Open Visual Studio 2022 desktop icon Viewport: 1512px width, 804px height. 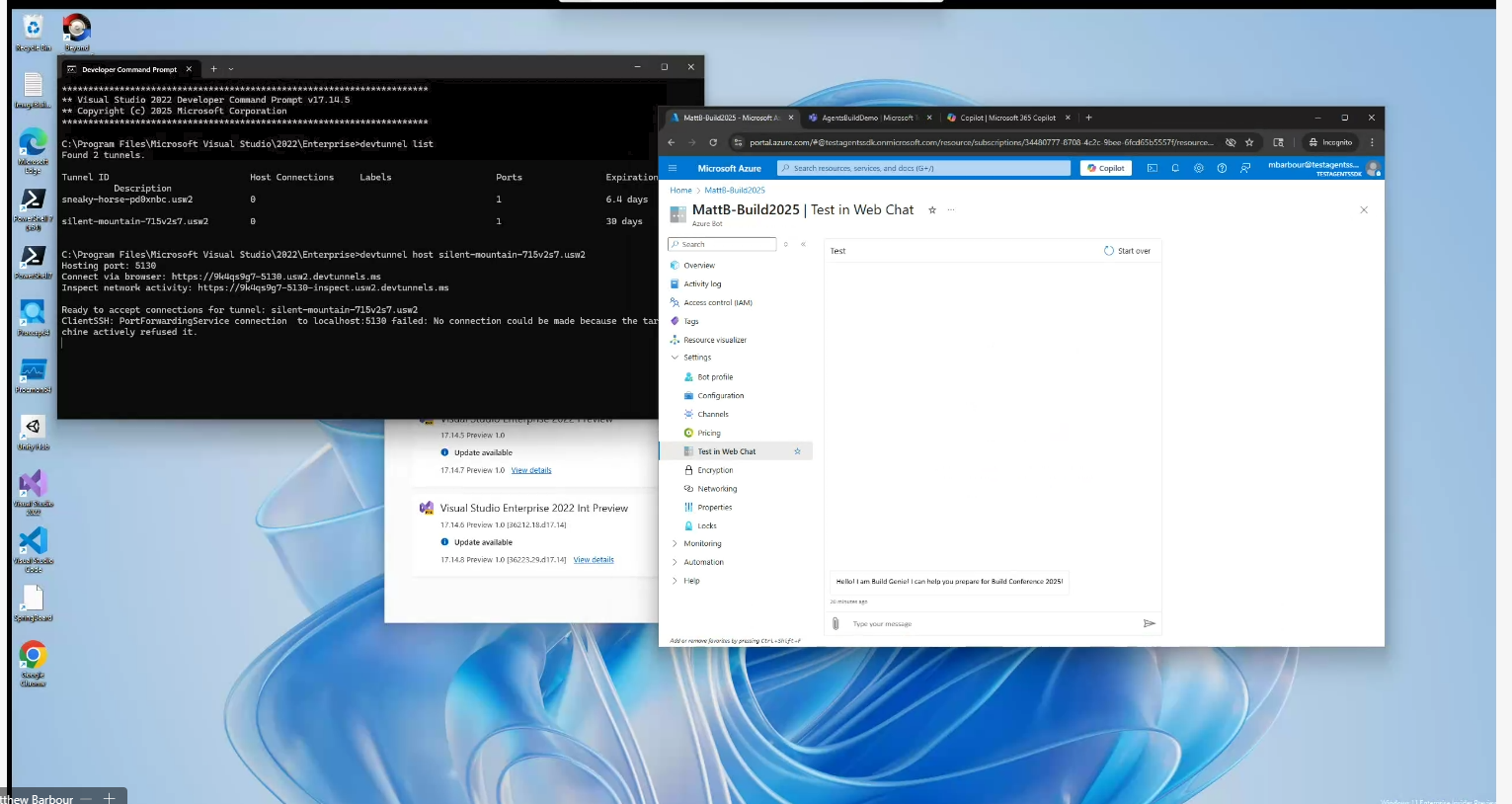[33, 492]
